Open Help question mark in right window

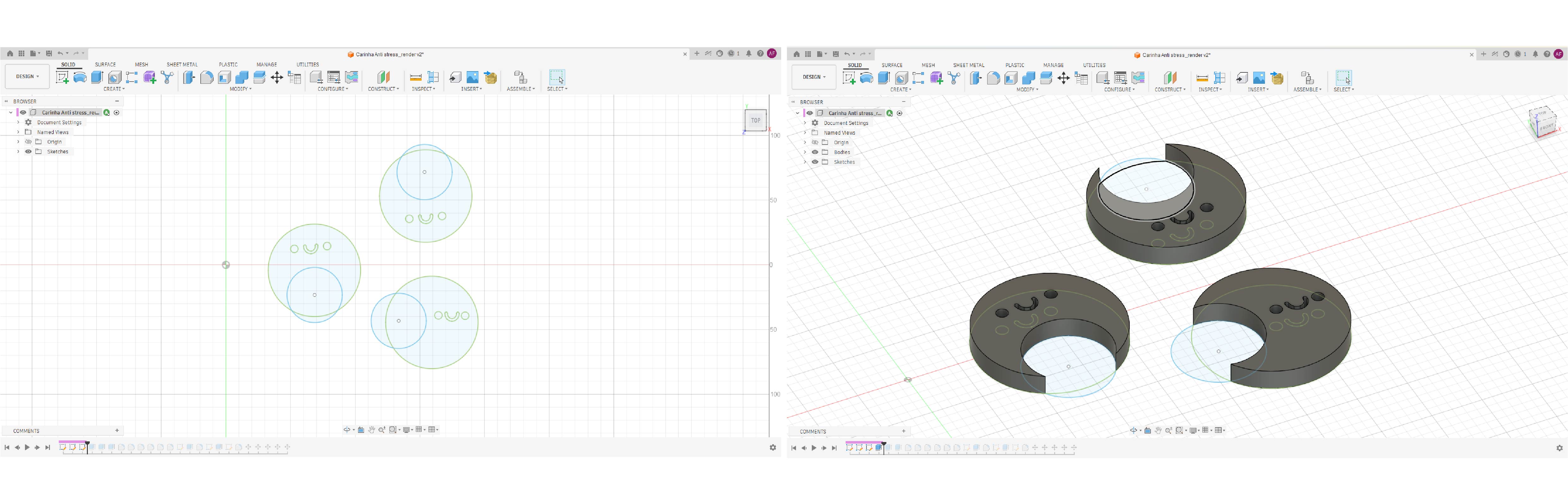(1547, 54)
